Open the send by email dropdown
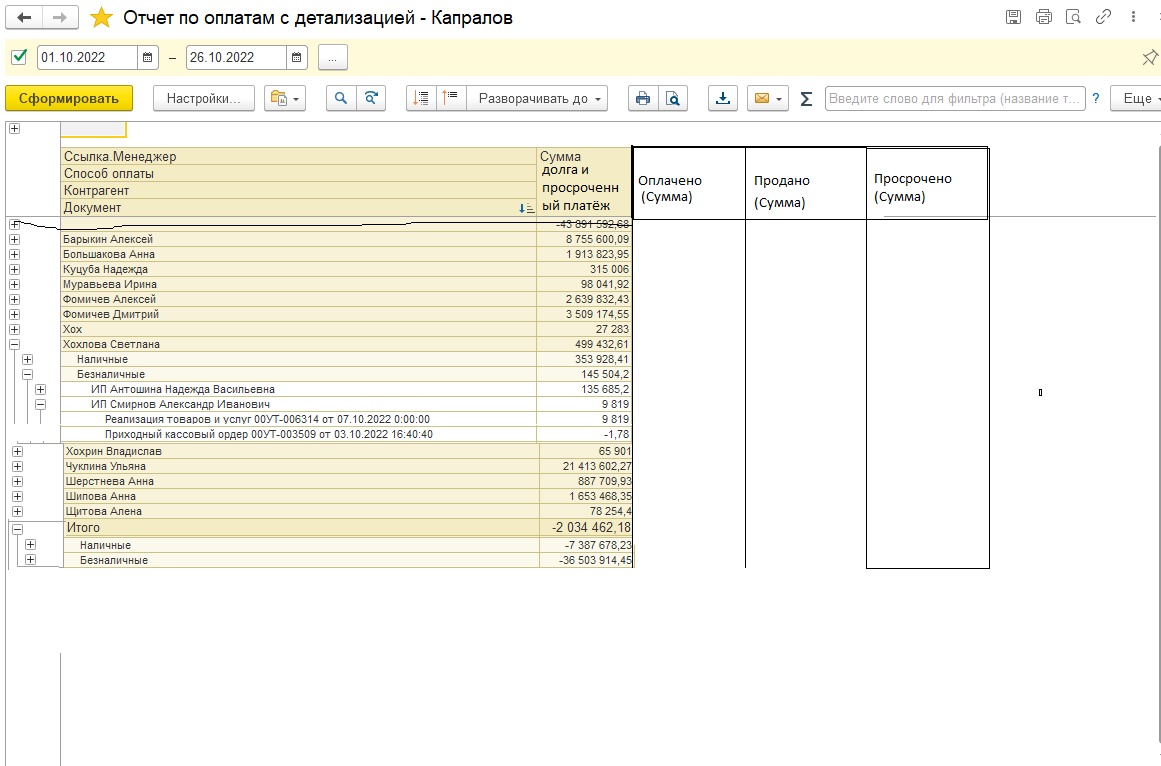The image size is (1161, 766). (x=768, y=99)
